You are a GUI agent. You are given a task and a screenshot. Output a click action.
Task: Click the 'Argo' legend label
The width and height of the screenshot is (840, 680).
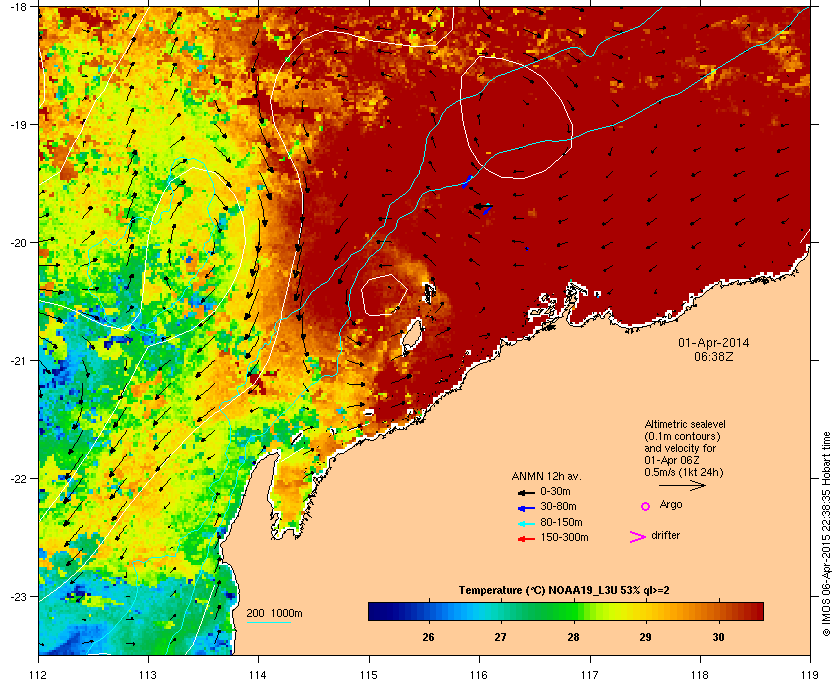point(671,505)
